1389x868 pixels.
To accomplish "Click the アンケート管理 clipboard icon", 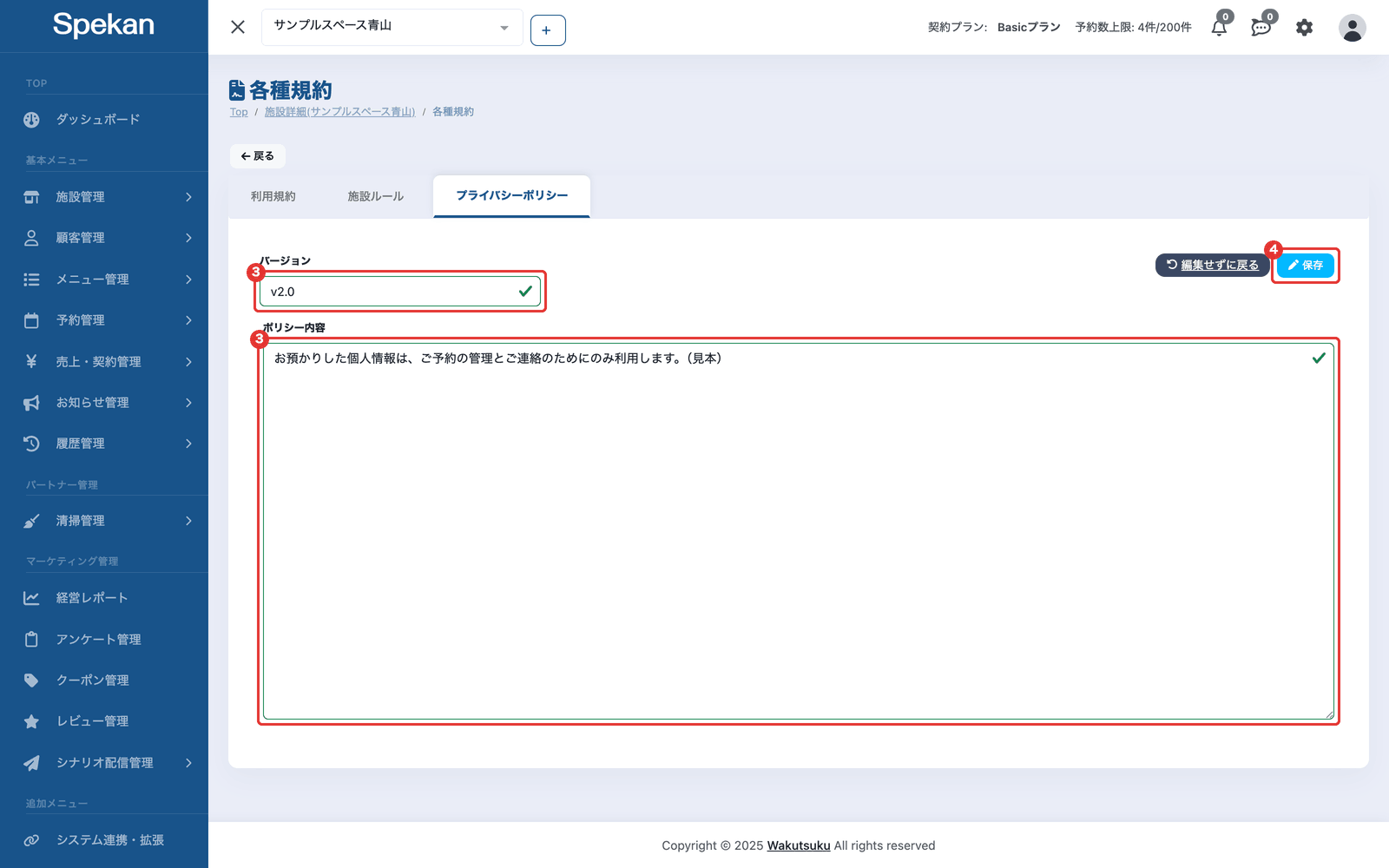I will tap(31, 640).
